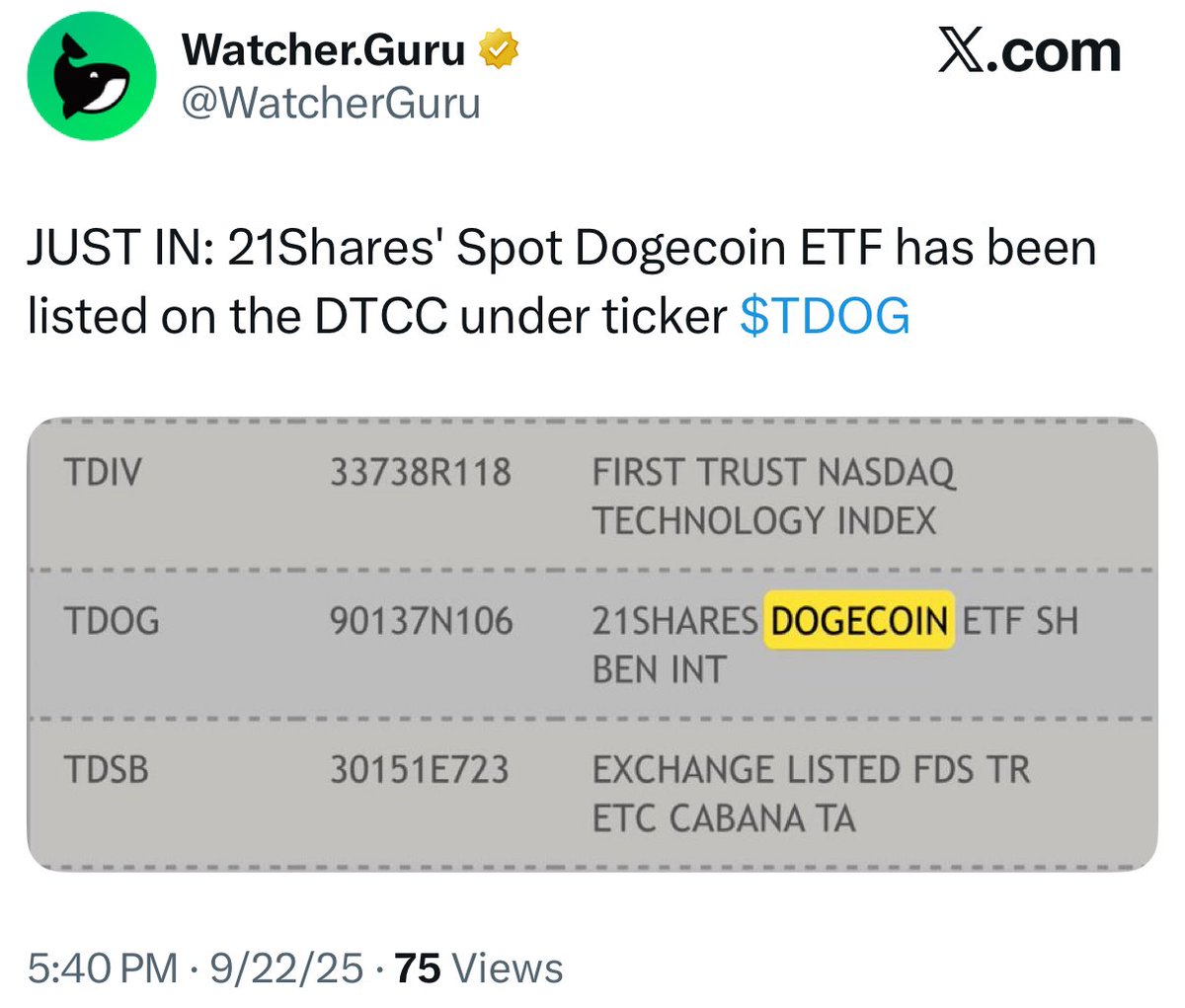Select the TDOG ticker cell

click(112, 621)
